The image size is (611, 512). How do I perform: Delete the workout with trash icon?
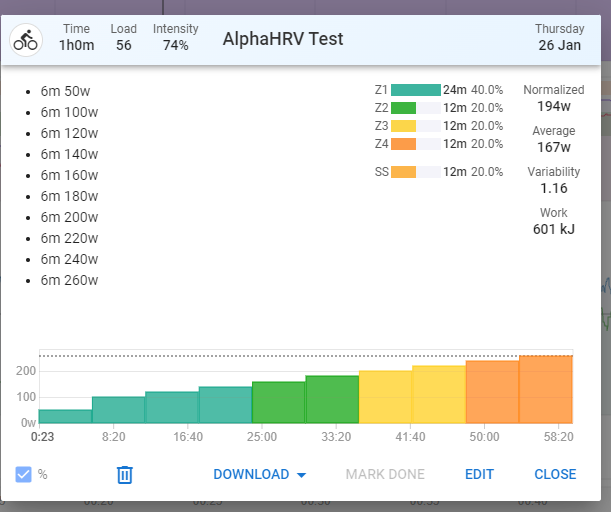pos(125,475)
